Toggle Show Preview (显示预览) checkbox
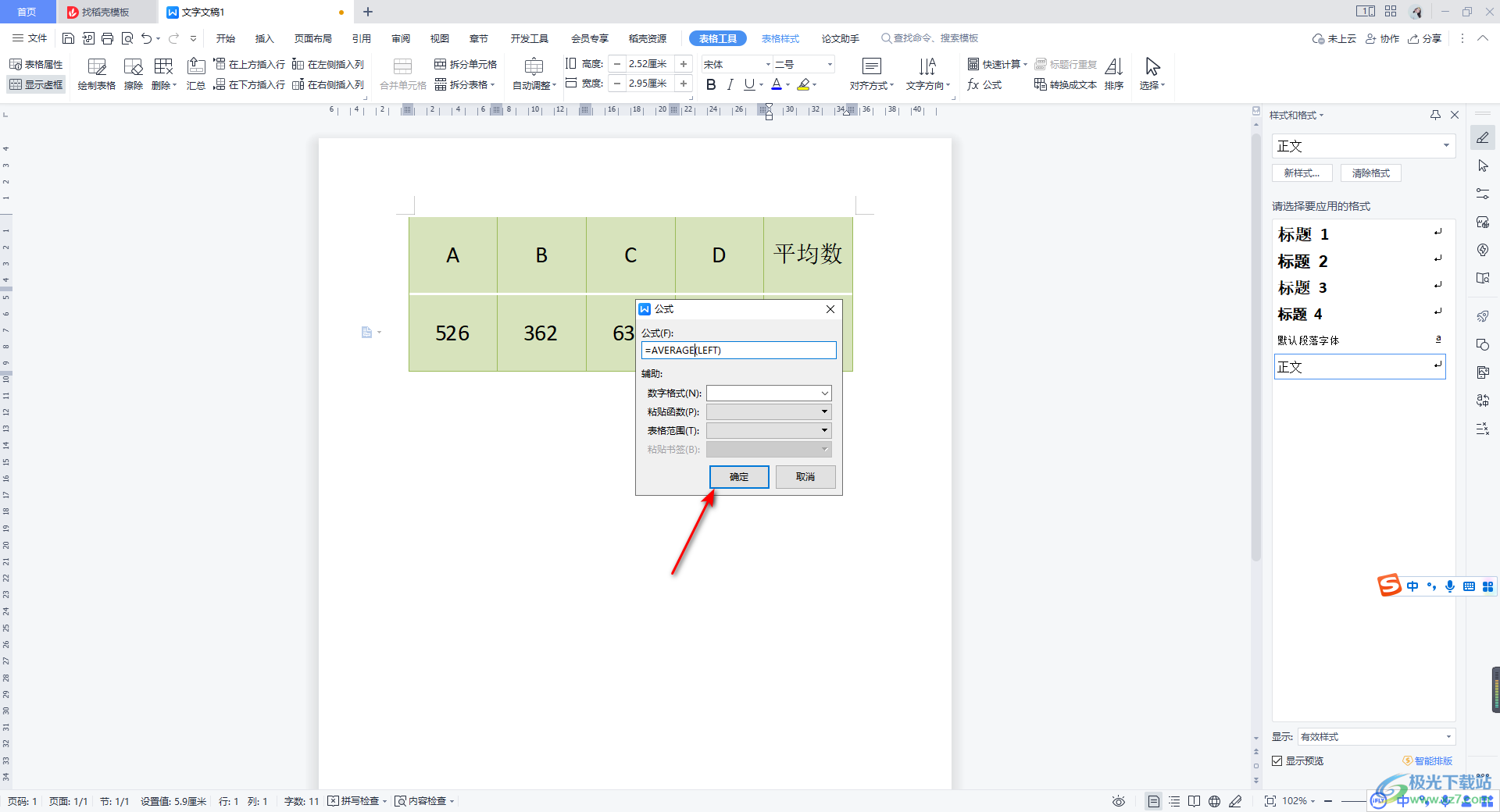The width and height of the screenshot is (1500, 812). 1277,760
